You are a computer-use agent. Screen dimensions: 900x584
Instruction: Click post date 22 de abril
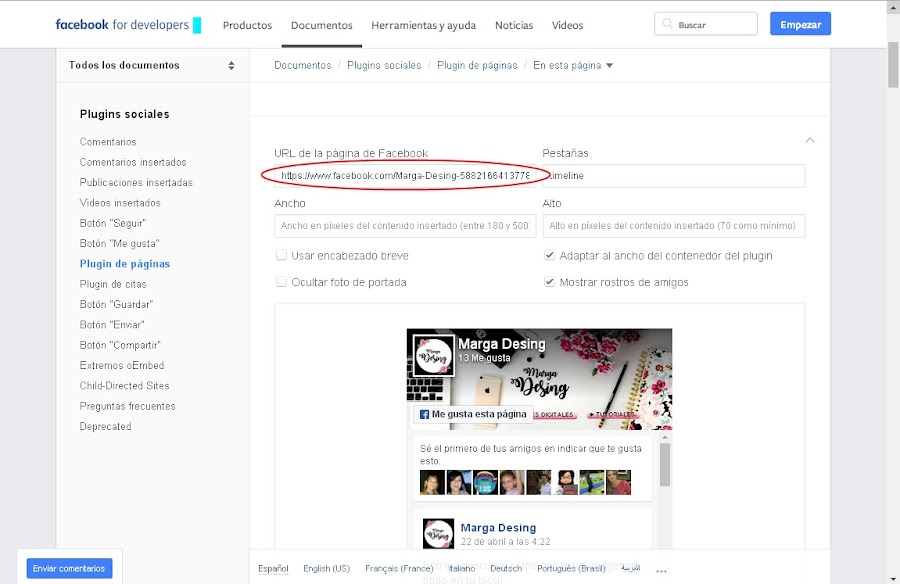[x=505, y=542]
